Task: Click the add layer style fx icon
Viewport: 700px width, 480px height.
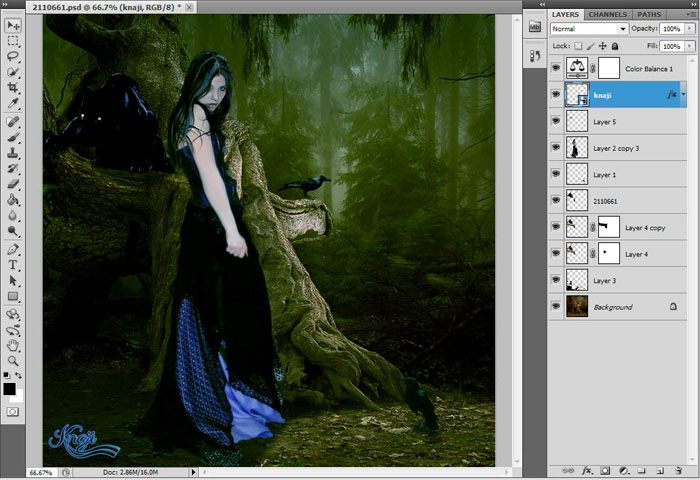Action: 587,469
